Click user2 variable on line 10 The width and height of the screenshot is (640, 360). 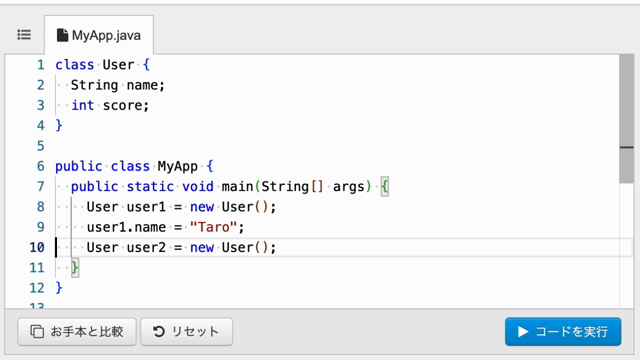(x=146, y=247)
